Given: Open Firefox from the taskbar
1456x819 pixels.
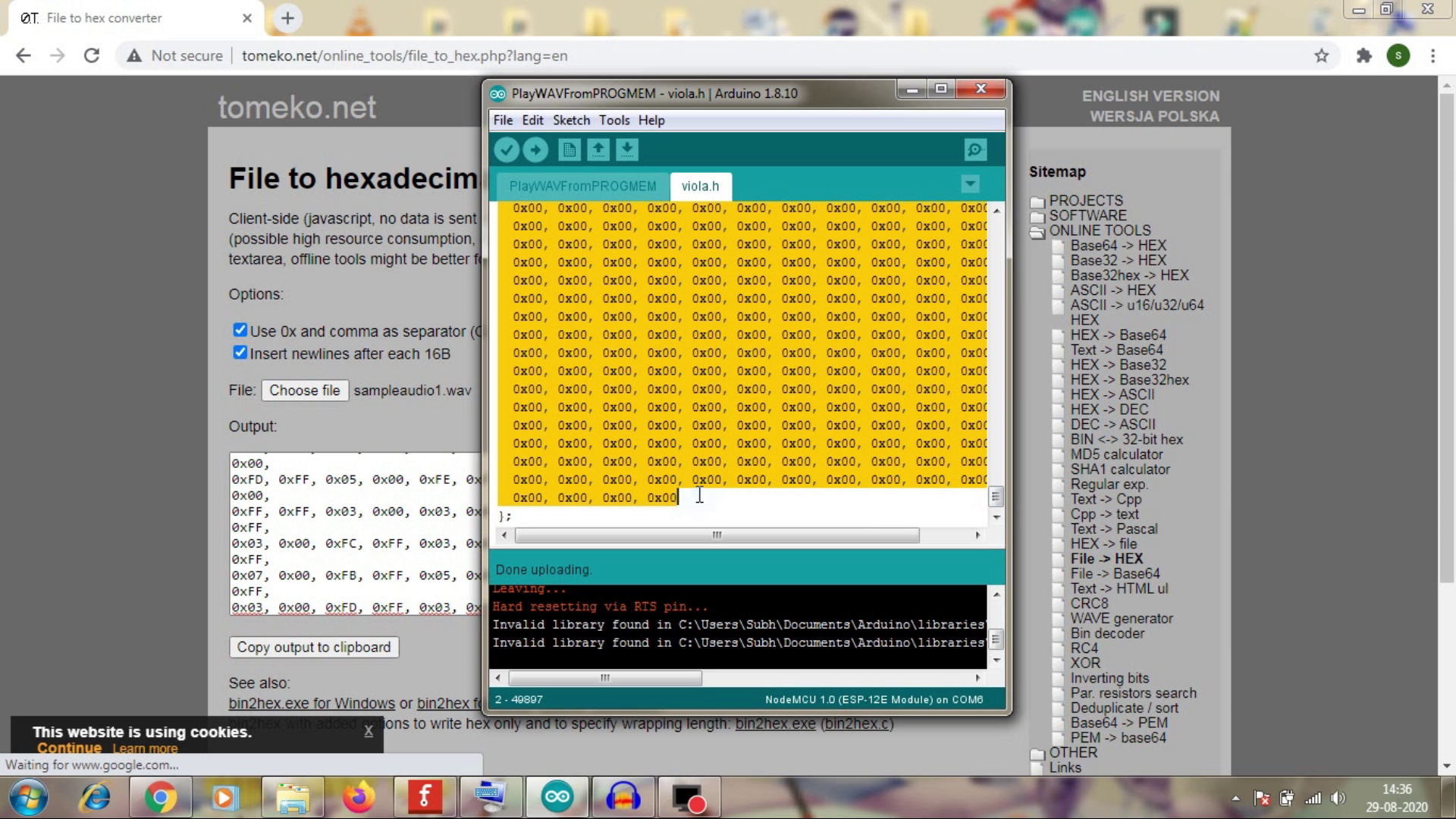Looking at the screenshot, I should pos(359,798).
